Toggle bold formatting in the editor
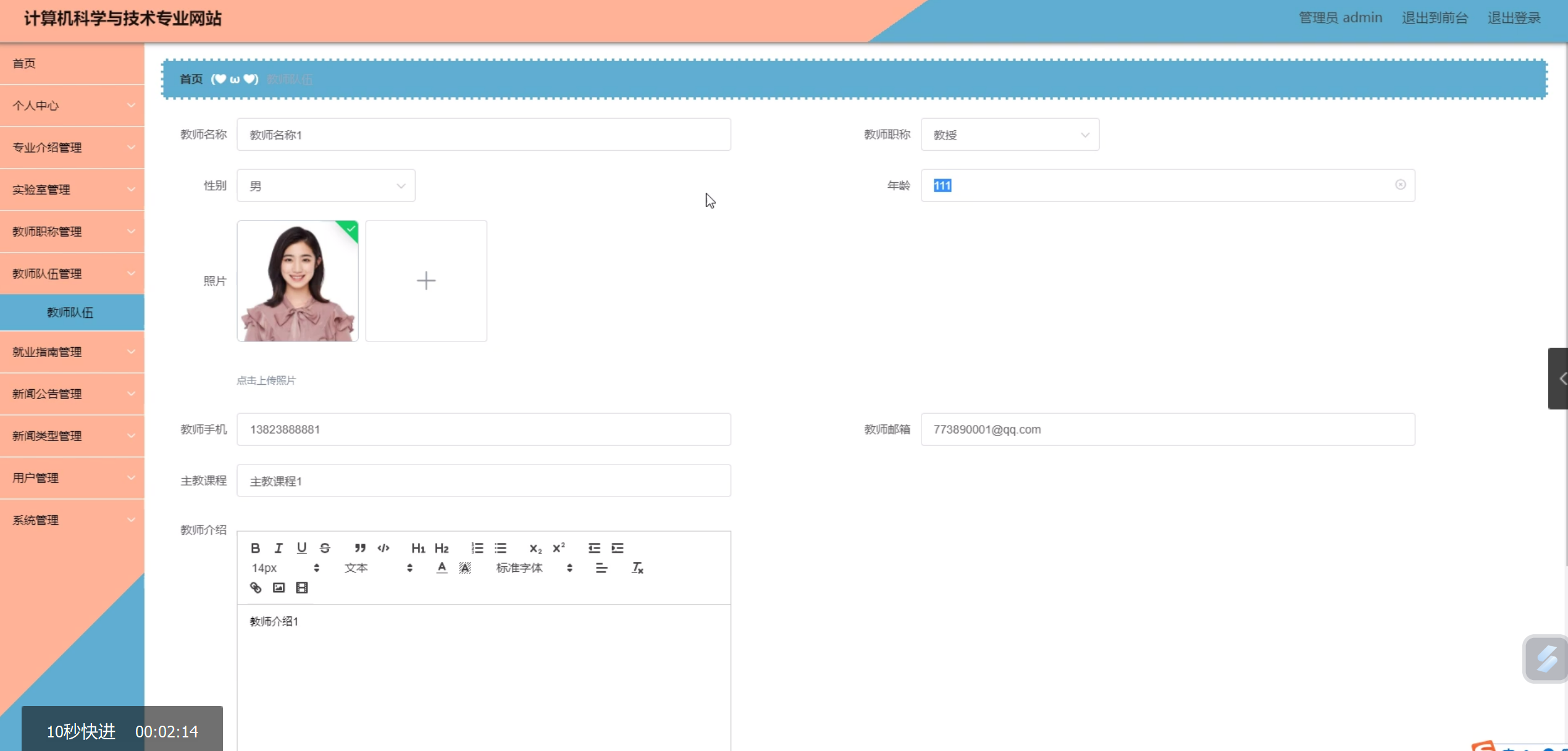This screenshot has width=1568, height=751. tap(255, 548)
